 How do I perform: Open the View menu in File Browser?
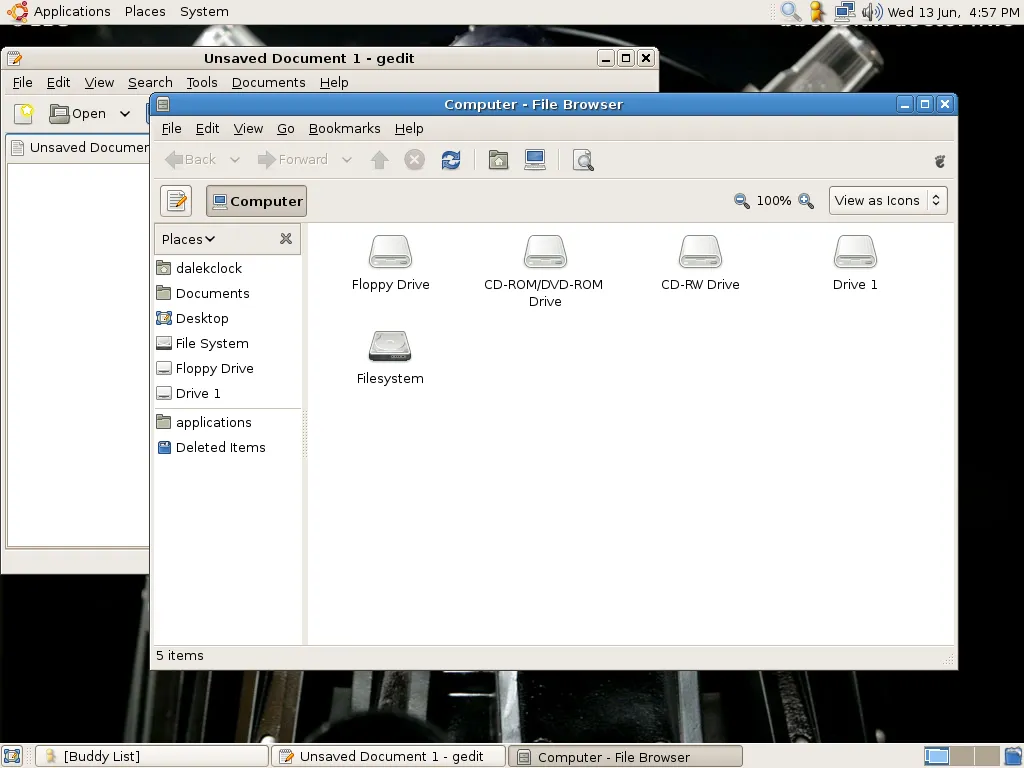click(248, 129)
